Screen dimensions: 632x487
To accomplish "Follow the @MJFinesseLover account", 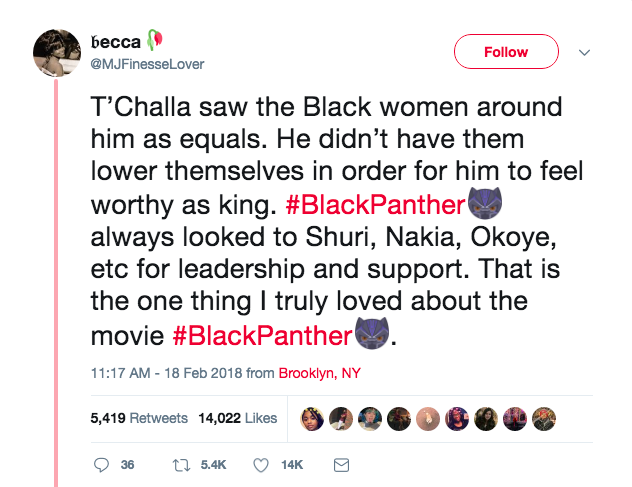I will [x=506, y=52].
